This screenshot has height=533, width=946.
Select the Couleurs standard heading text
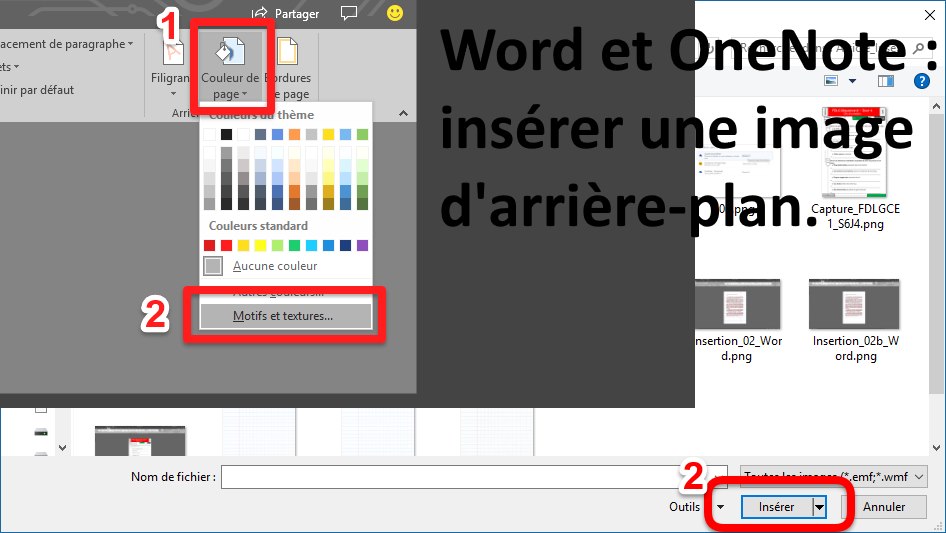point(258,226)
